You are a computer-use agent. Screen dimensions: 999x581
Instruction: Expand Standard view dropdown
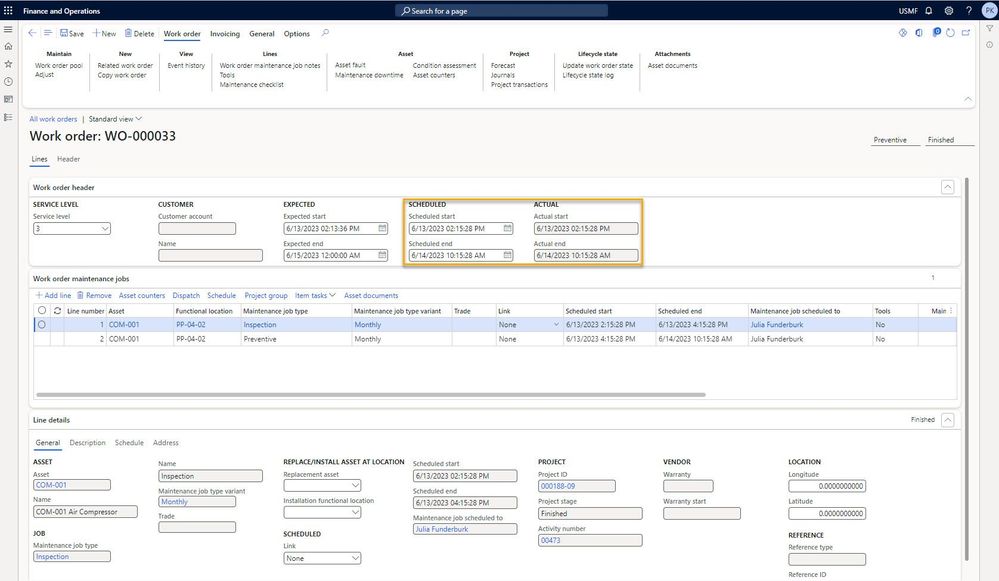[x=115, y=119]
